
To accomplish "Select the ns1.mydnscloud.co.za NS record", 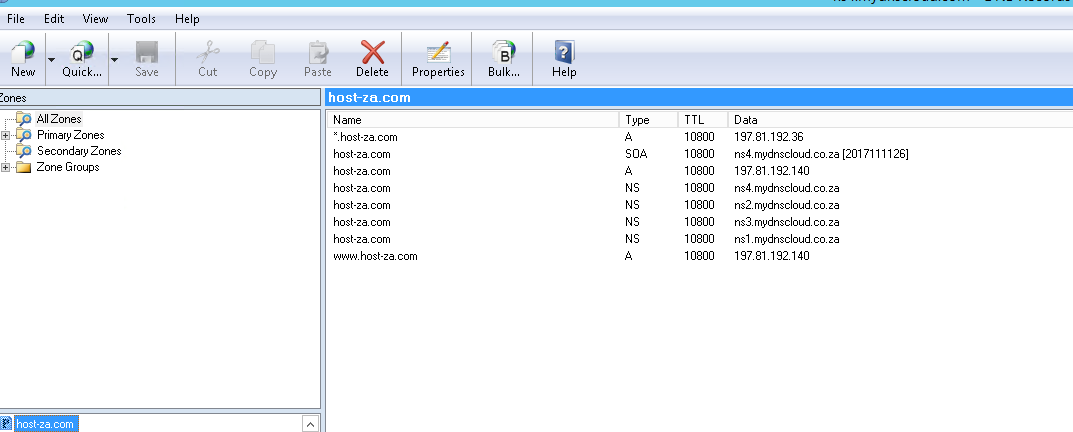I will 699,239.
